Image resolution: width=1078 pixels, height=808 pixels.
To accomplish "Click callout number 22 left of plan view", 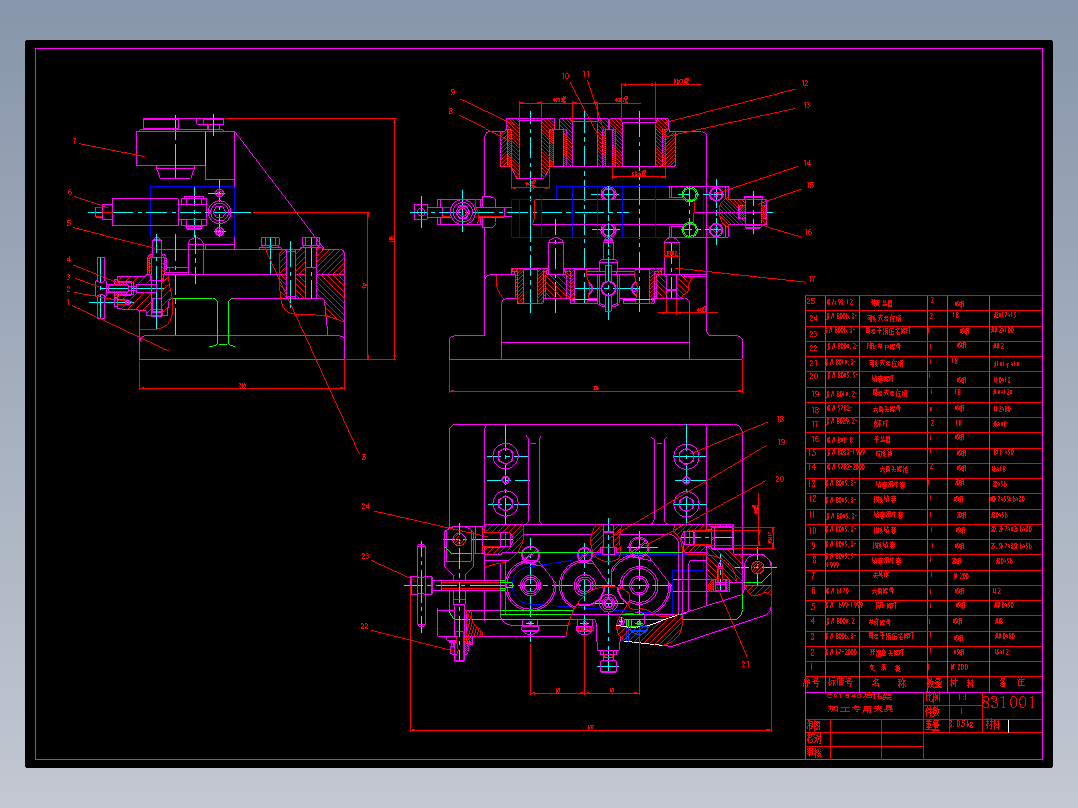I will (x=364, y=626).
